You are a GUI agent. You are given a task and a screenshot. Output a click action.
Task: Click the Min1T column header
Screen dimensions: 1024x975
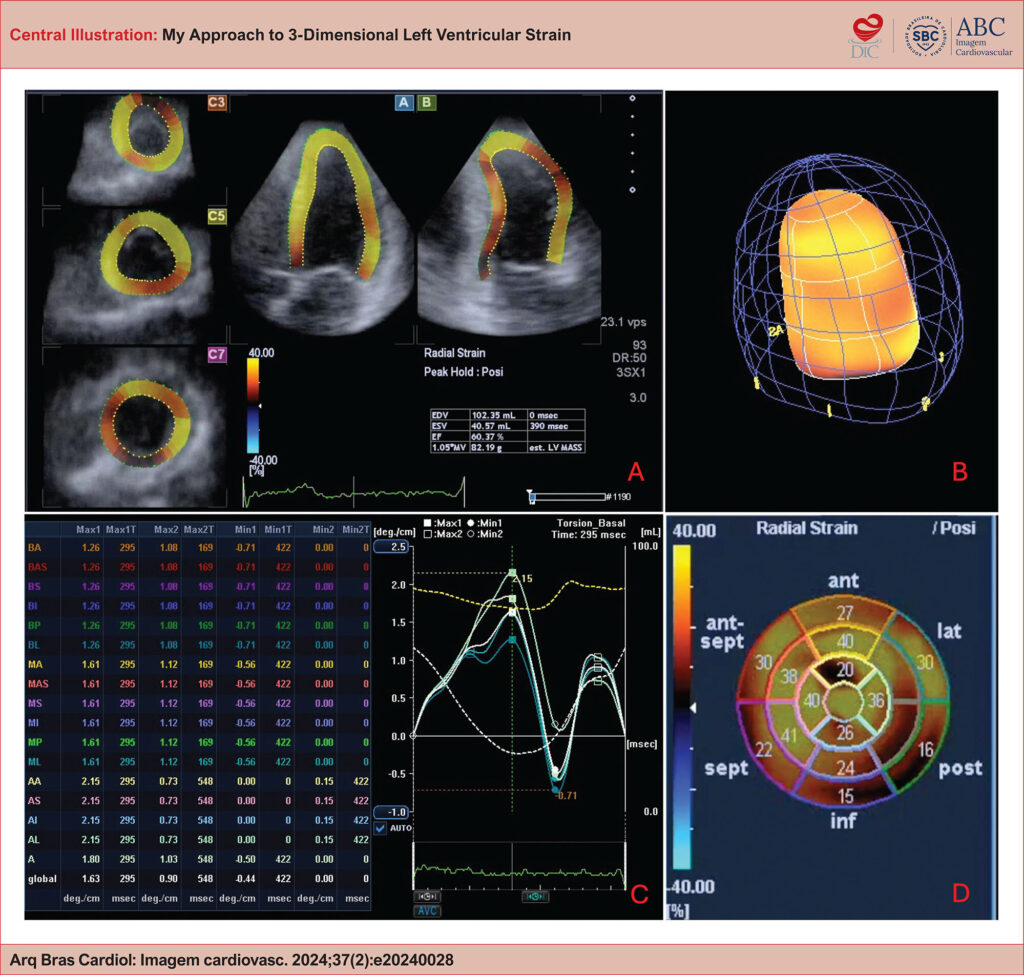coord(279,530)
